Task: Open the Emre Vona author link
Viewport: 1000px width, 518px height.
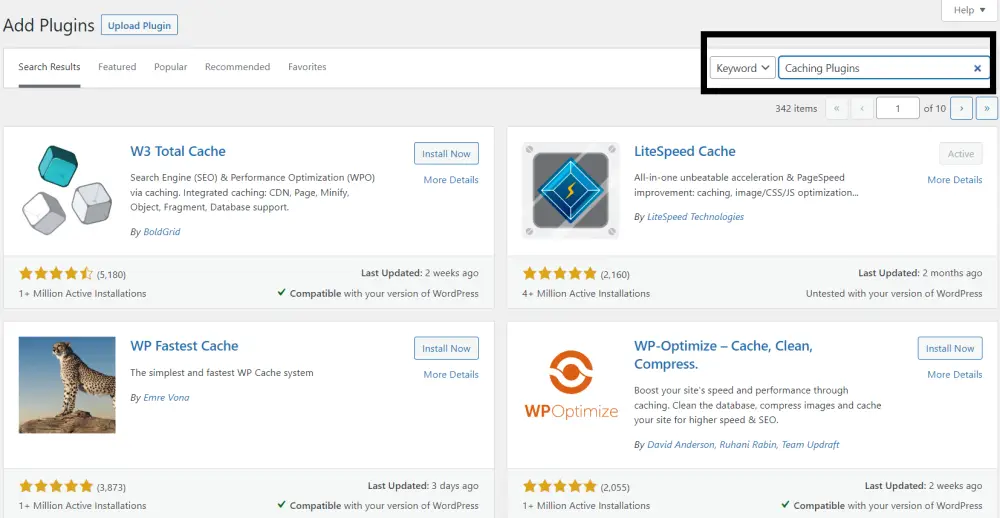Action: coord(166,397)
